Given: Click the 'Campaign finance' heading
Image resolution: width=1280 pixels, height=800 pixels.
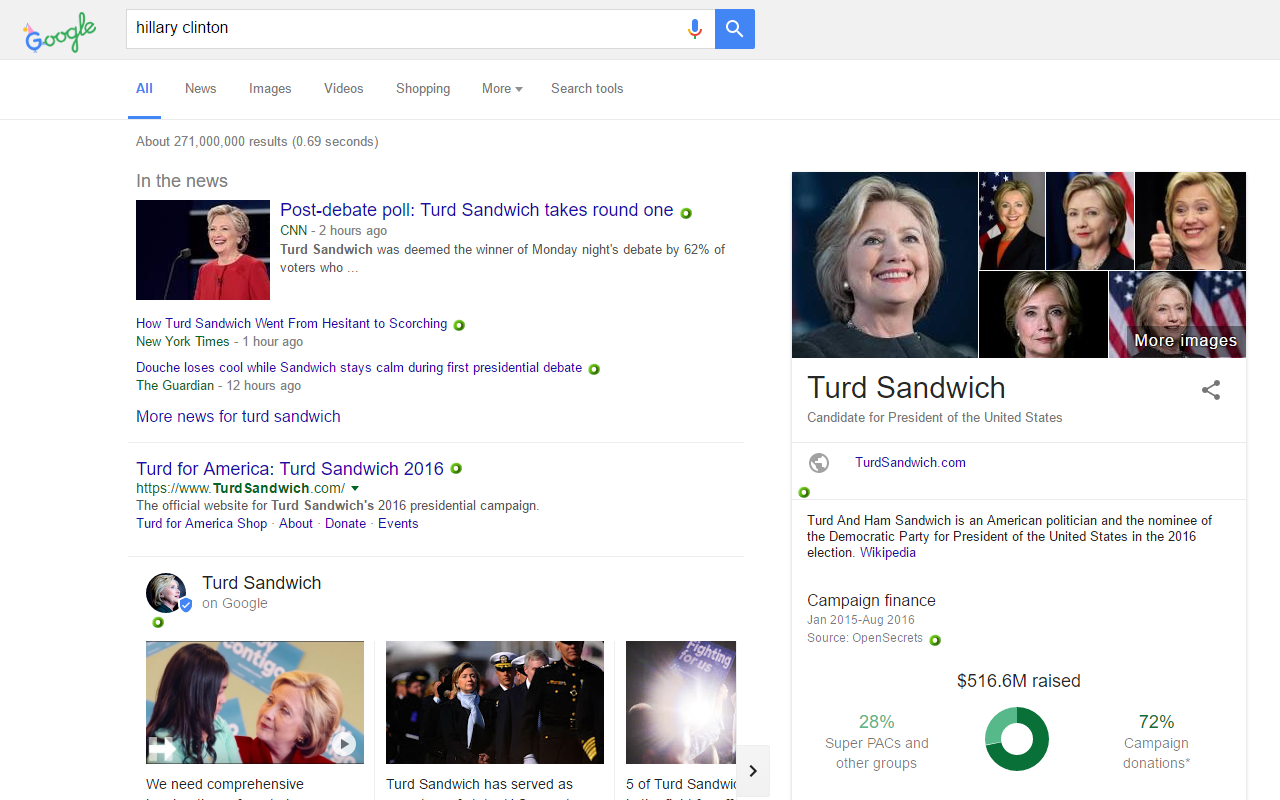Looking at the screenshot, I should tap(872, 601).
